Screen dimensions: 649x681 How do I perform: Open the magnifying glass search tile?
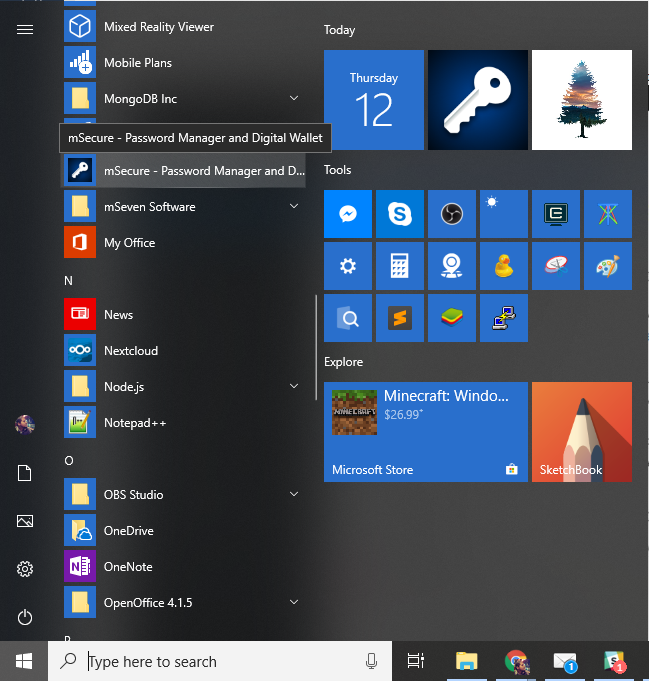[348, 318]
